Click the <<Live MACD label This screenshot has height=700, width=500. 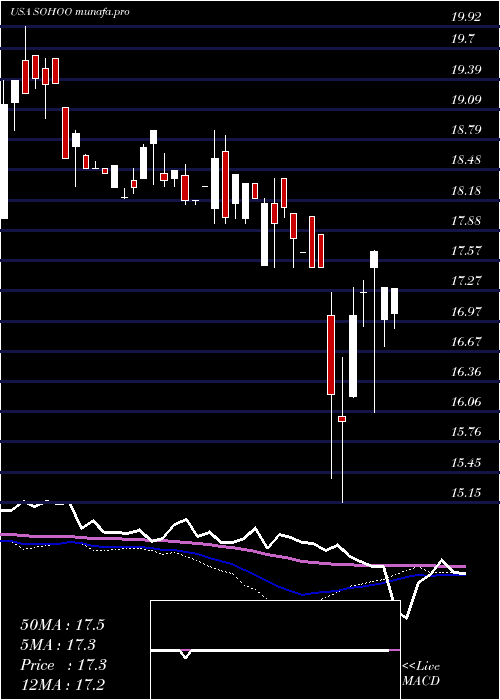(x=421, y=673)
